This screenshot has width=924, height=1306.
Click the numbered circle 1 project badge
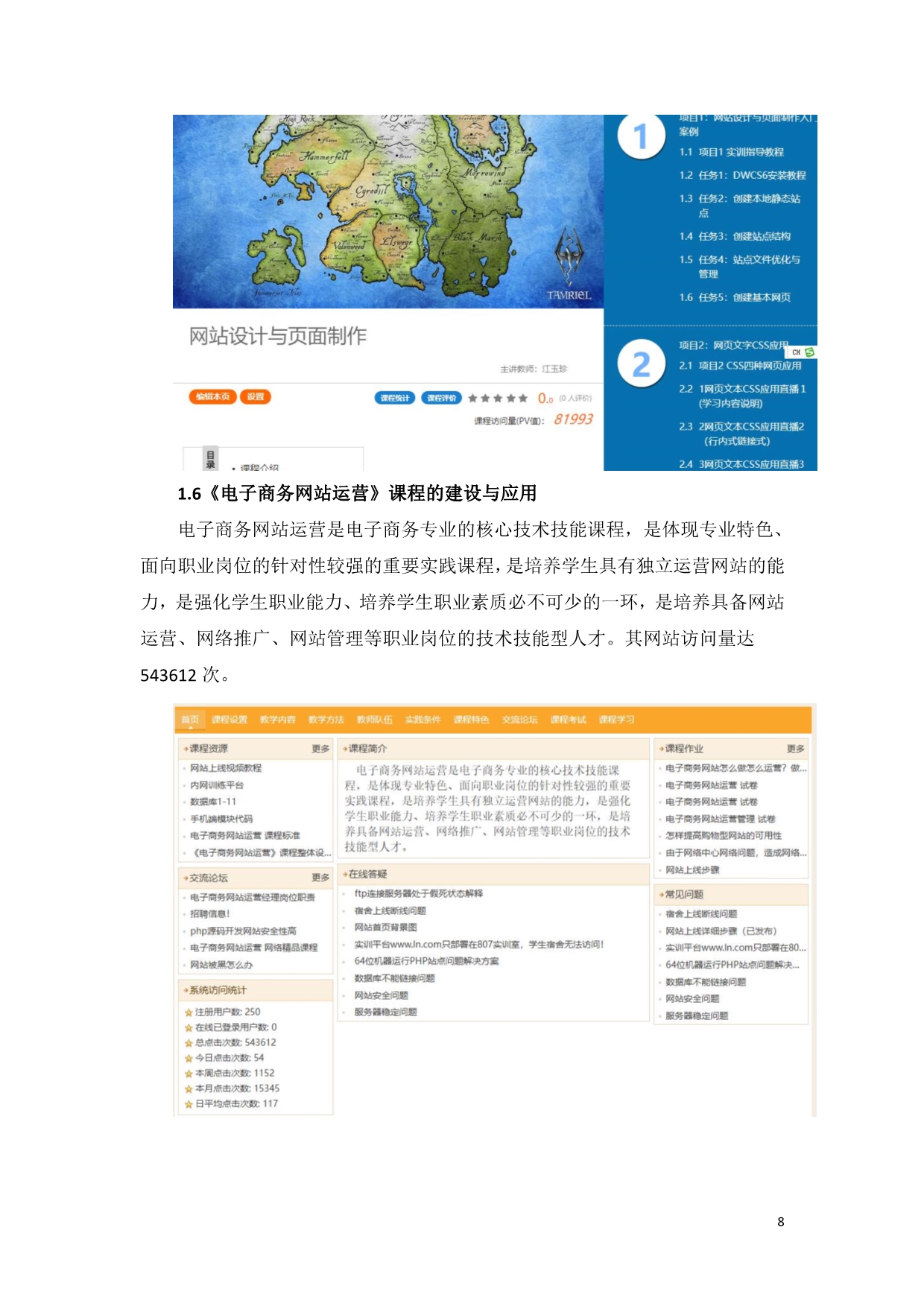point(640,137)
